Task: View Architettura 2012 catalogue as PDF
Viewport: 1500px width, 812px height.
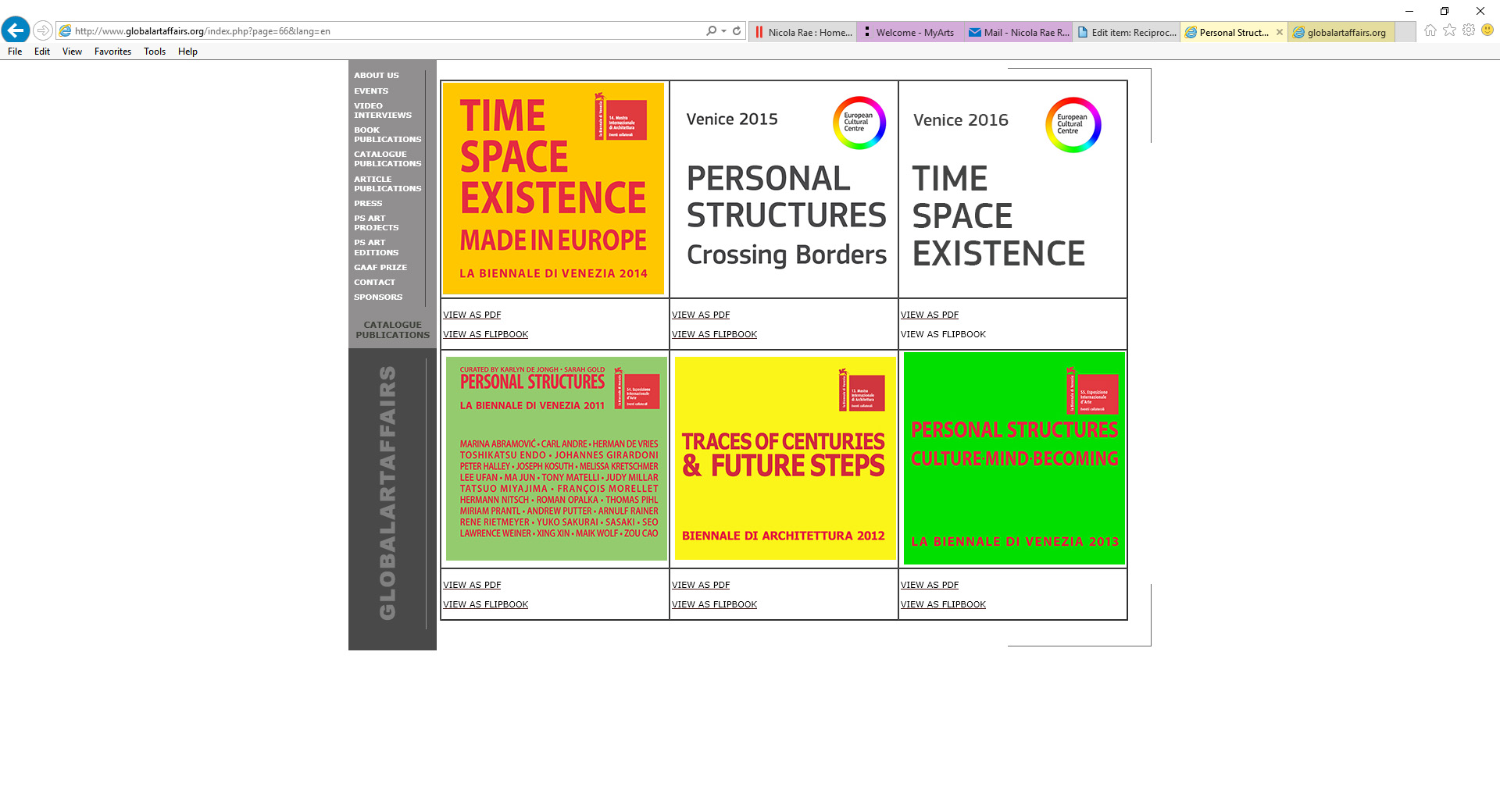Action: [701, 585]
